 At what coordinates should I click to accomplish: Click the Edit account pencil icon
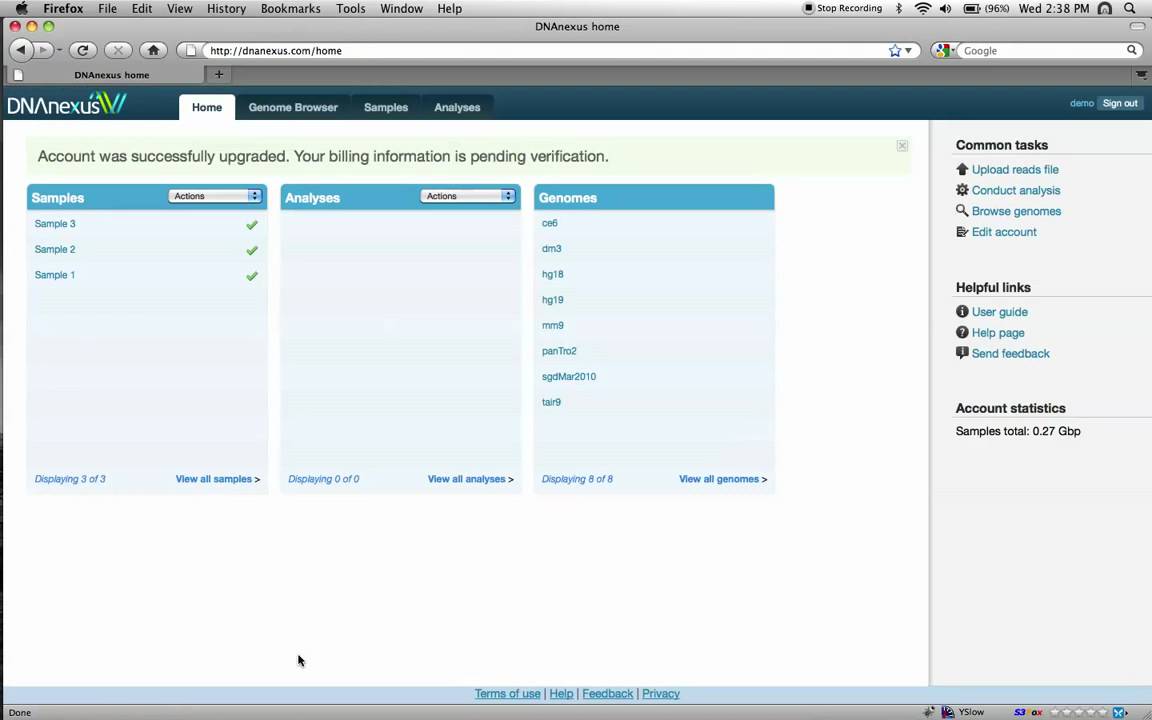[962, 231]
